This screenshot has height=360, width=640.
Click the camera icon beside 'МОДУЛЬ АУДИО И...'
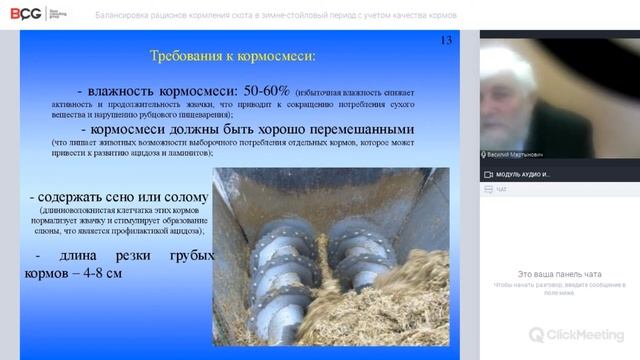tap(488, 175)
